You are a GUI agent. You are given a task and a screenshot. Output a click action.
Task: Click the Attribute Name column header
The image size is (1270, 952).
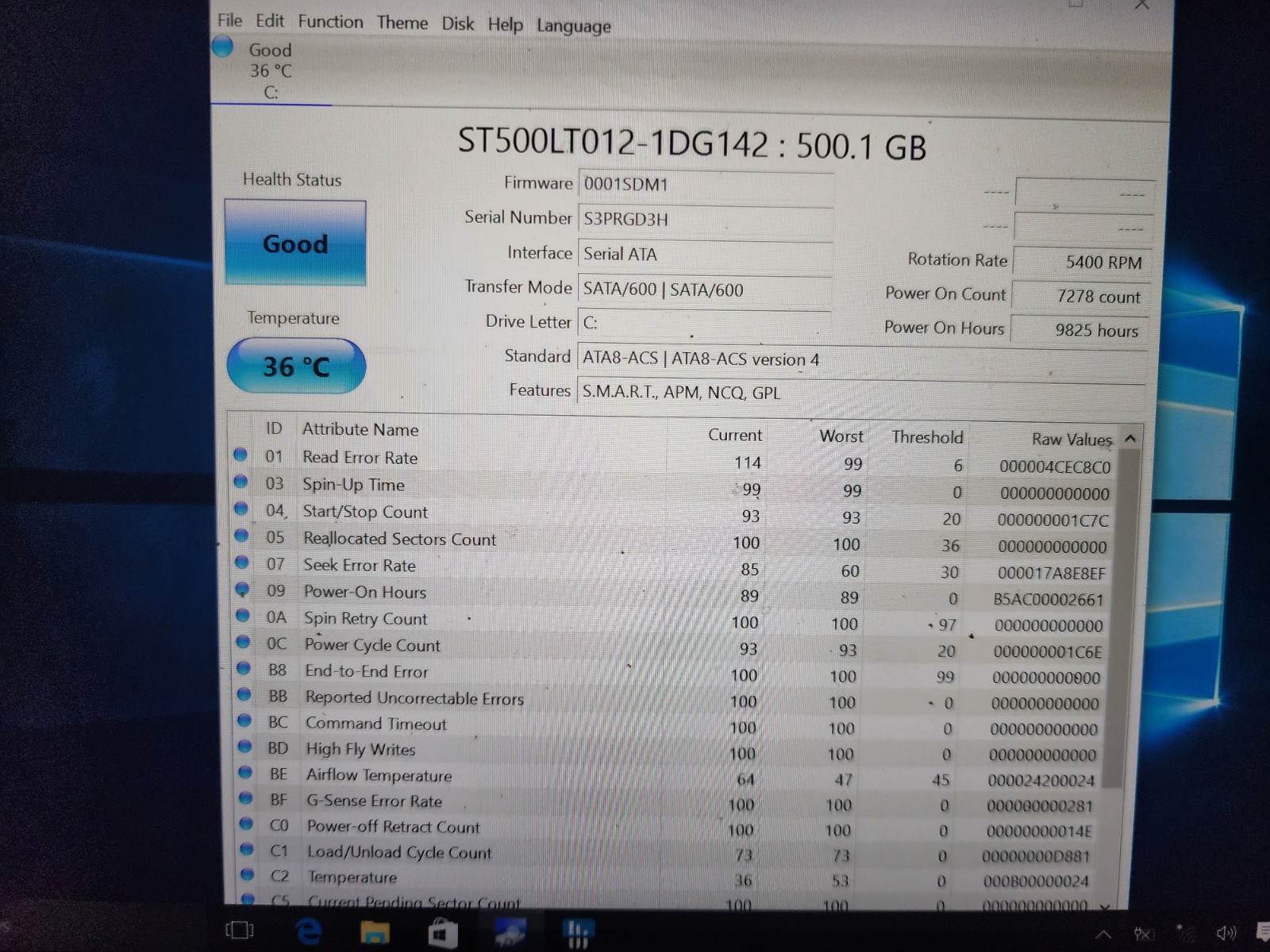(x=360, y=429)
